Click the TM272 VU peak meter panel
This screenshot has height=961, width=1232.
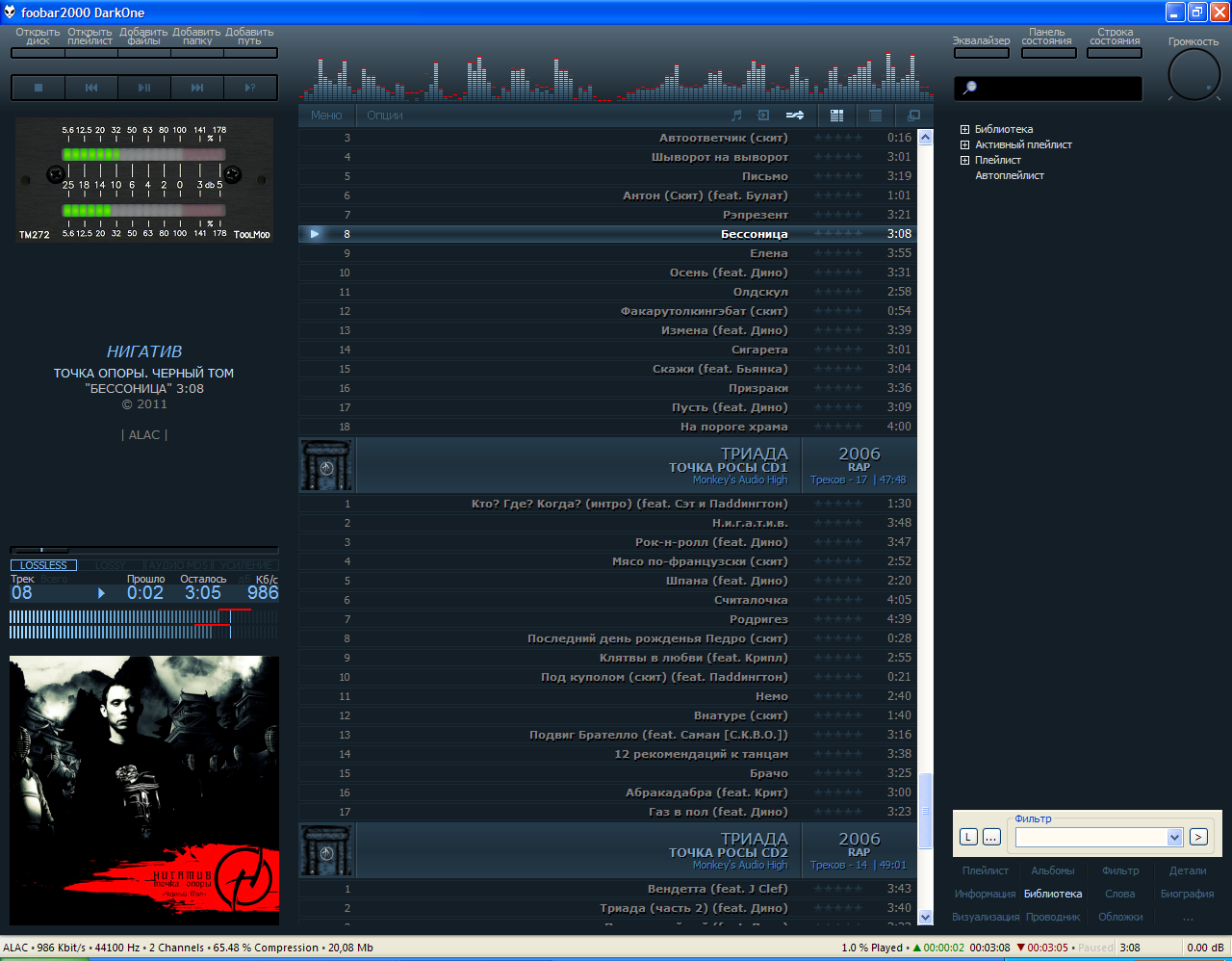[x=144, y=179]
